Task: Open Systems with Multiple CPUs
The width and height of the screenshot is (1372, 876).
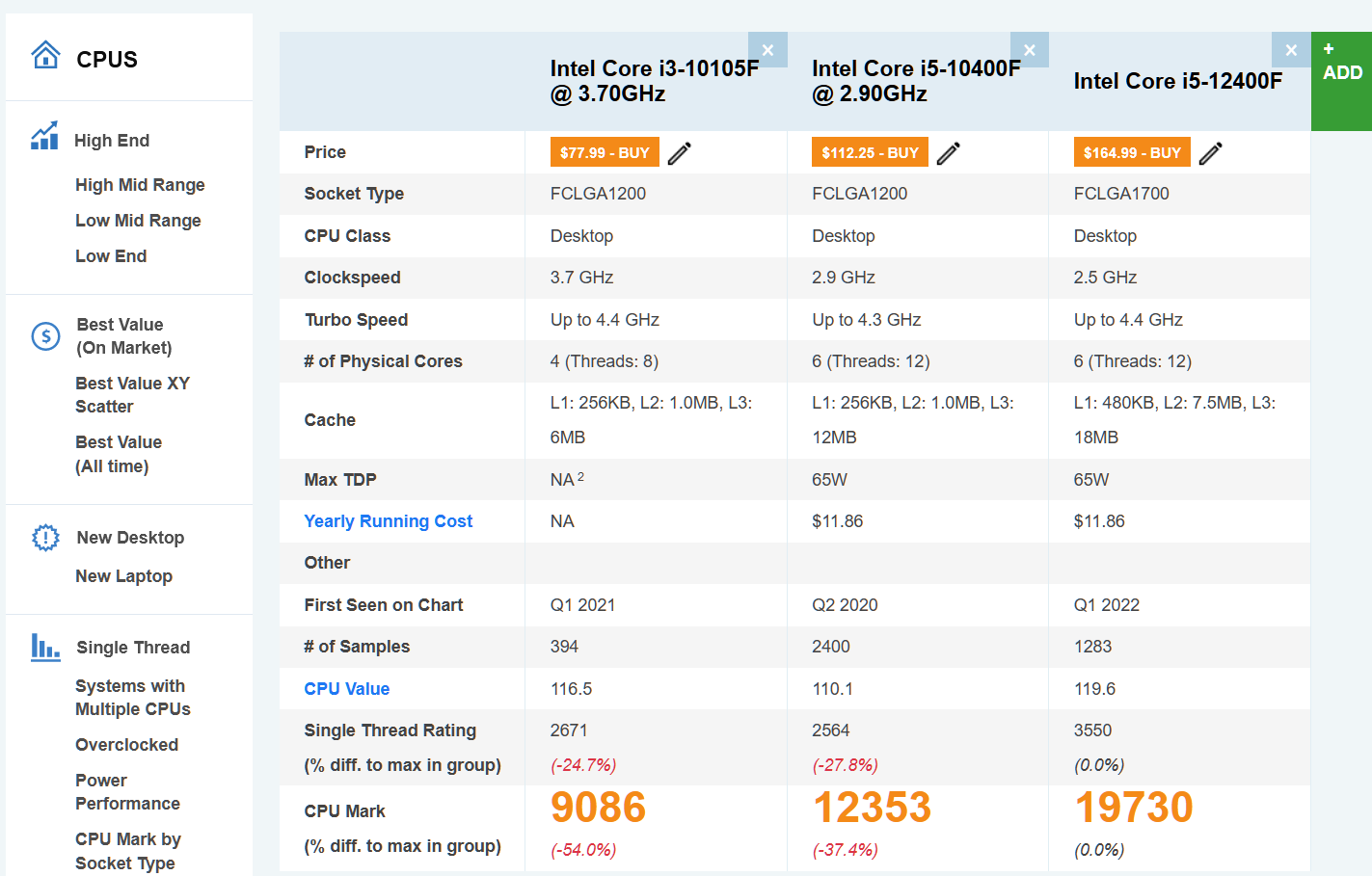Action: point(132,698)
